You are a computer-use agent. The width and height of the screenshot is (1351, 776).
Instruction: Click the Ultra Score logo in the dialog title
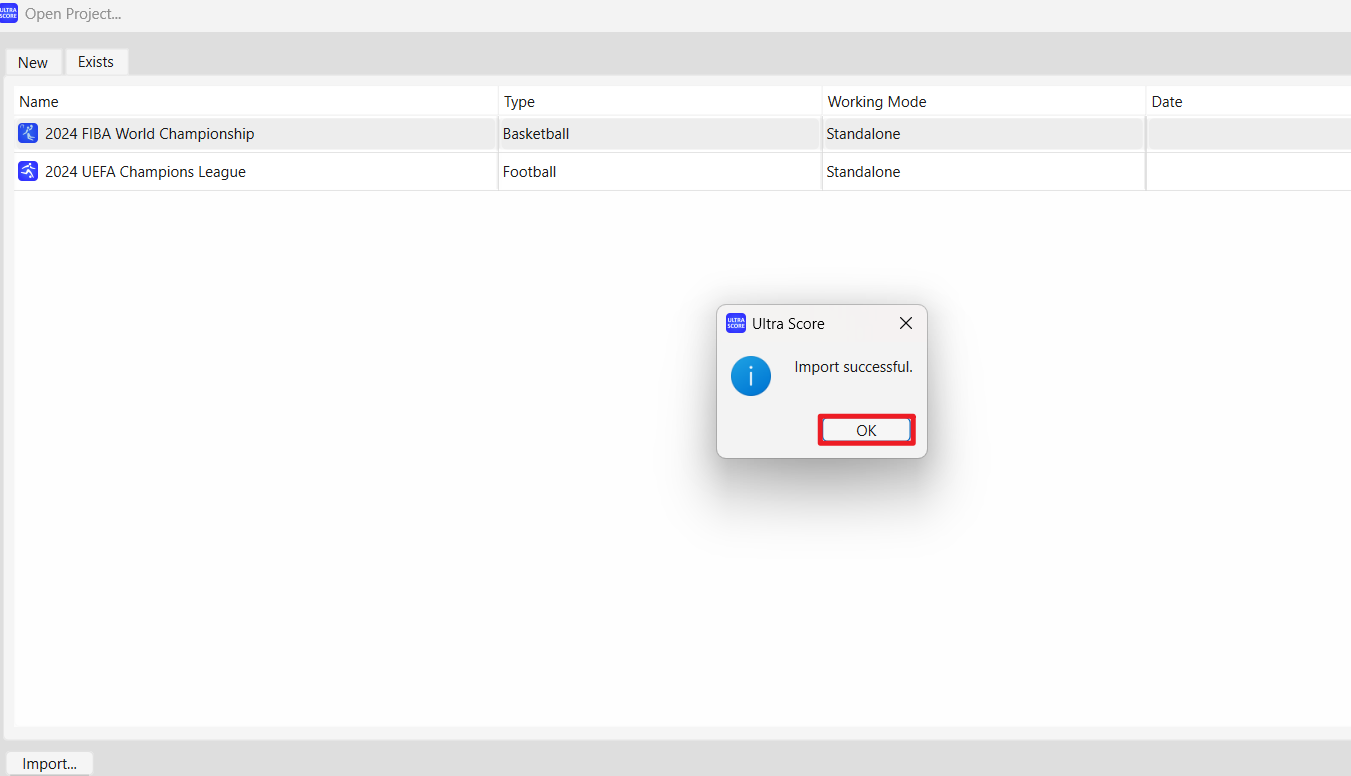point(736,323)
